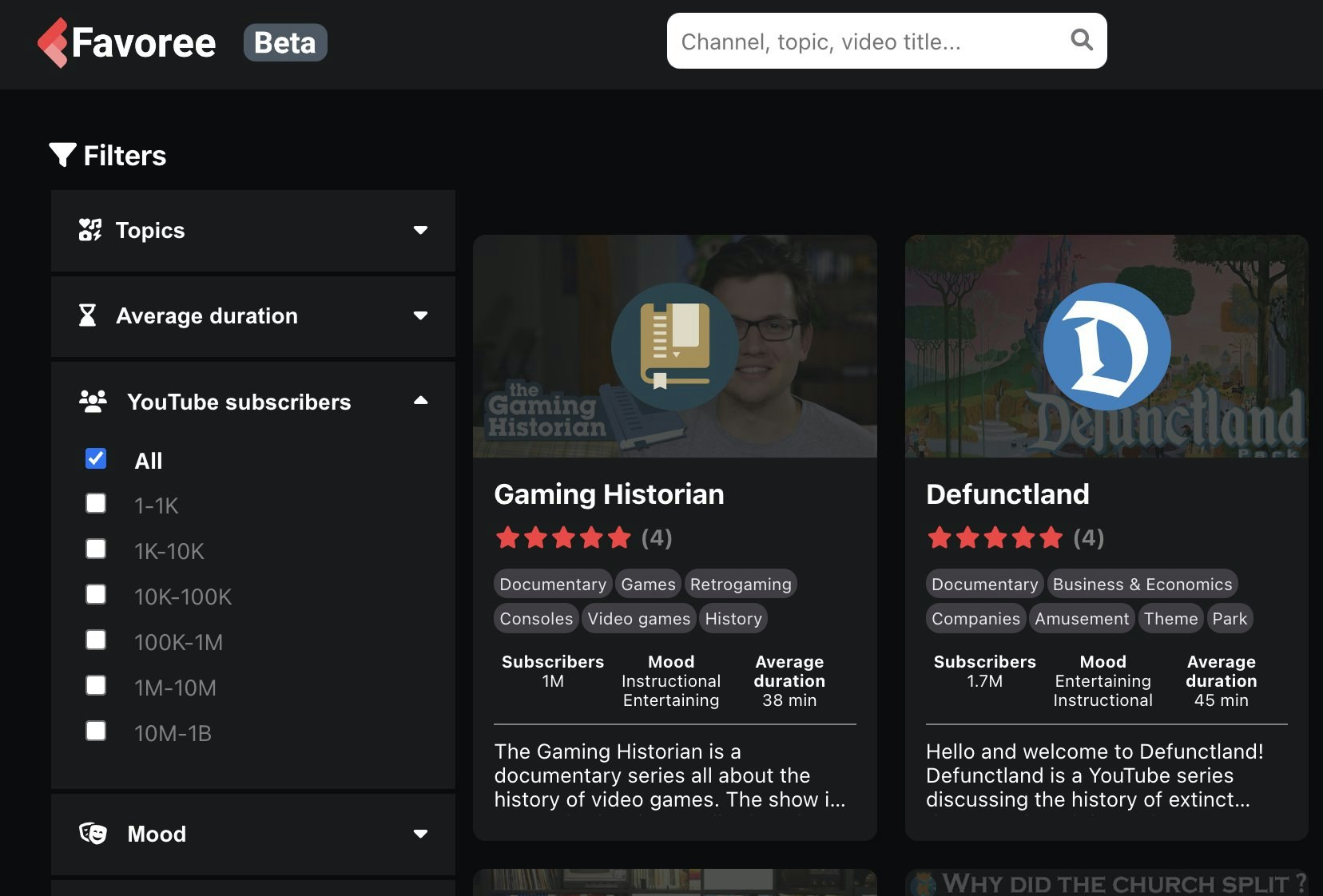Click the Defunctland '(4)' review count
The image size is (1323, 896).
[1089, 537]
